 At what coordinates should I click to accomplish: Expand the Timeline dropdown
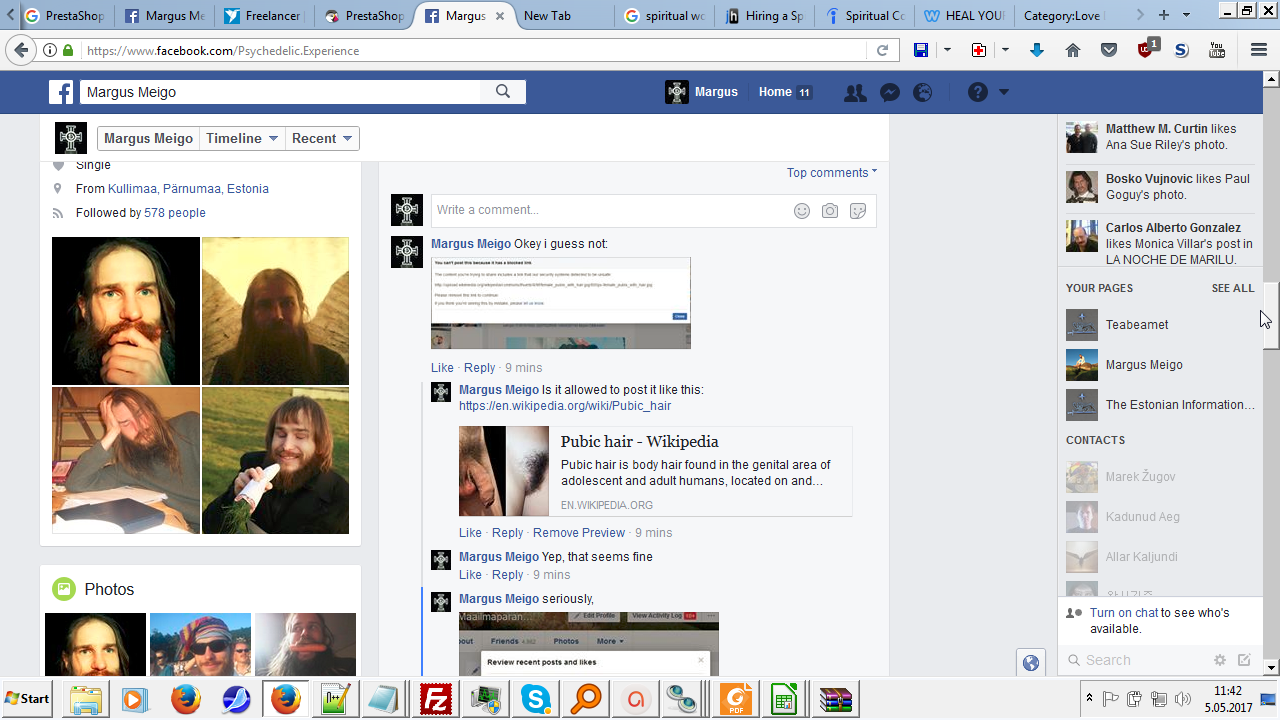pos(243,139)
